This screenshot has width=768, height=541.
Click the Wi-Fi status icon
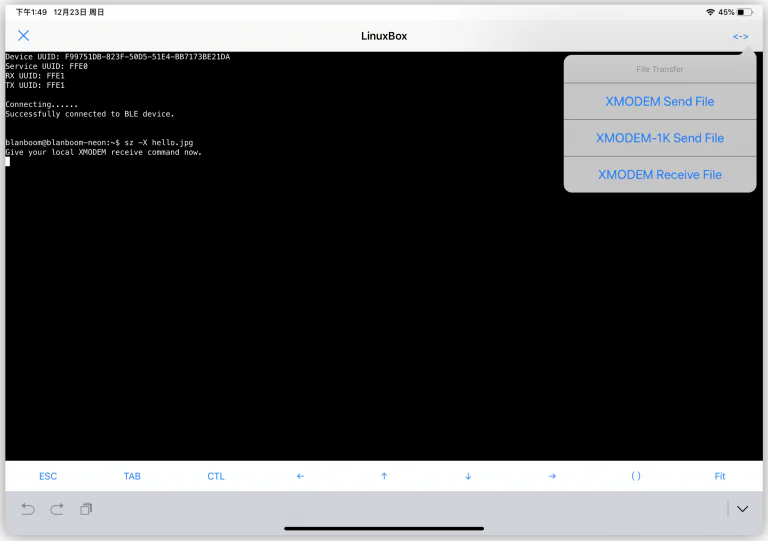(x=710, y=12)
